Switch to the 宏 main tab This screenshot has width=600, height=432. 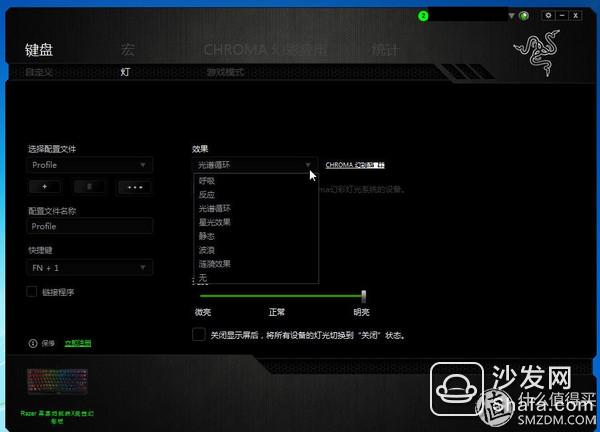coord(128,50)
